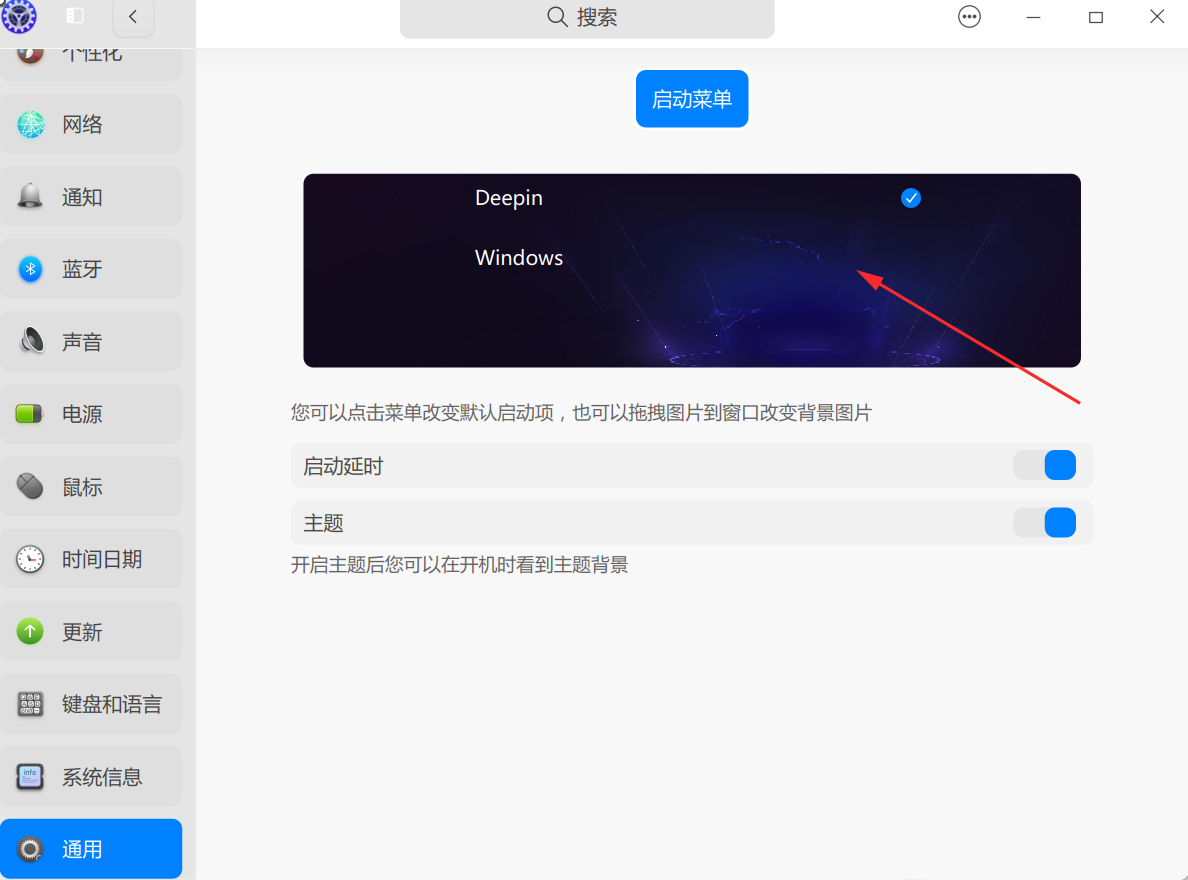Screen dimensions: 1188x880
Task: Click the 主题 label
Action: click(x=324, y=524)
